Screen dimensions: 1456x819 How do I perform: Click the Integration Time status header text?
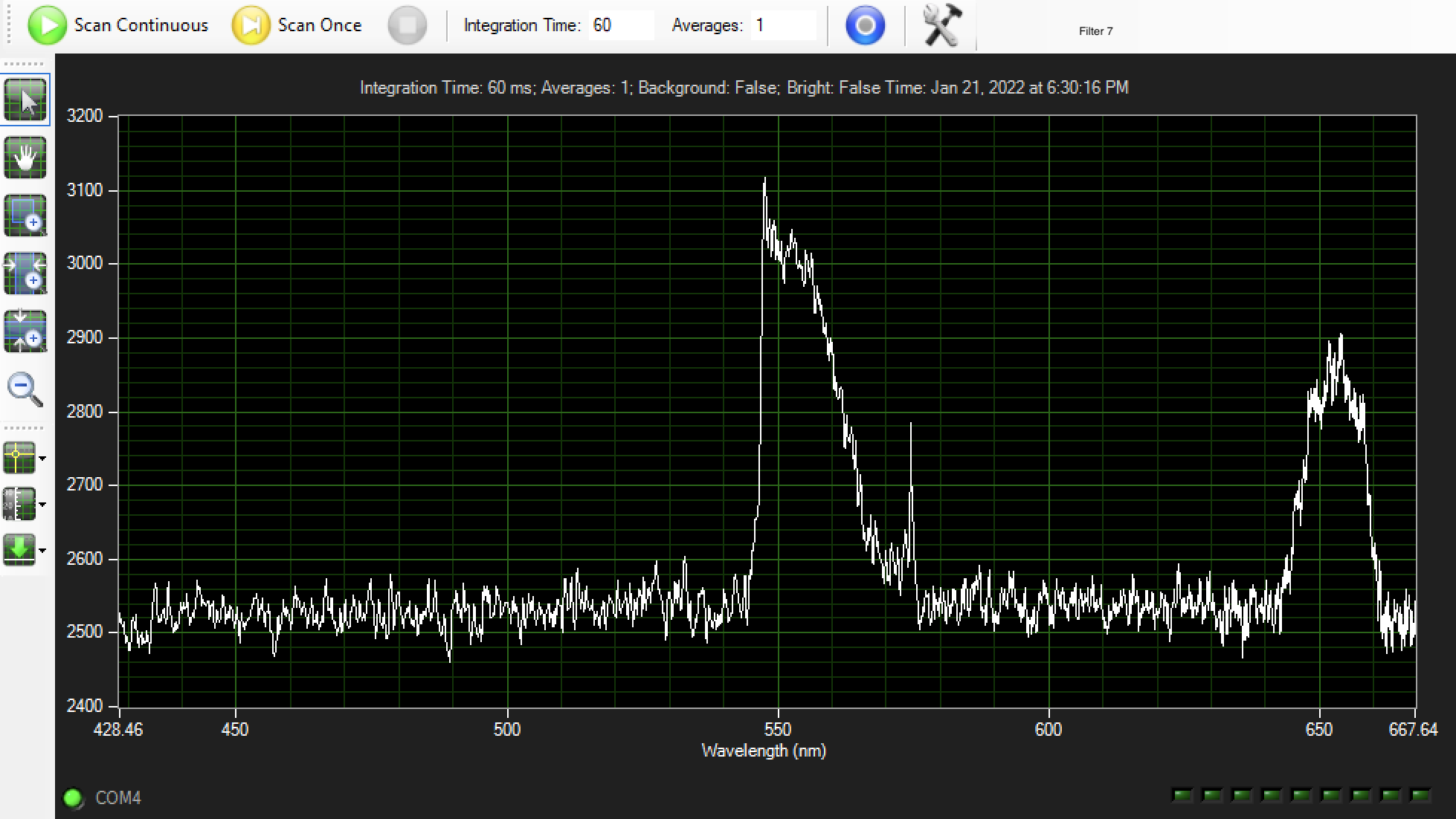pos(744,88)
